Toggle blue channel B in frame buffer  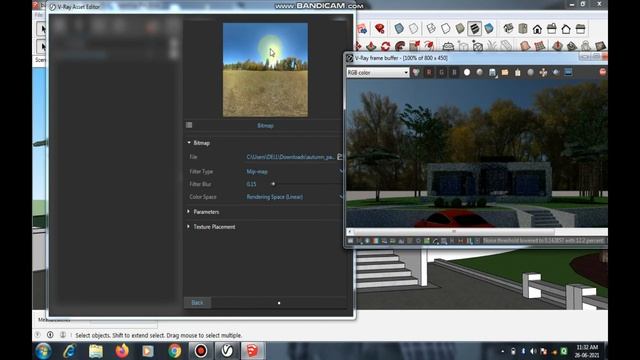point(454,72)
